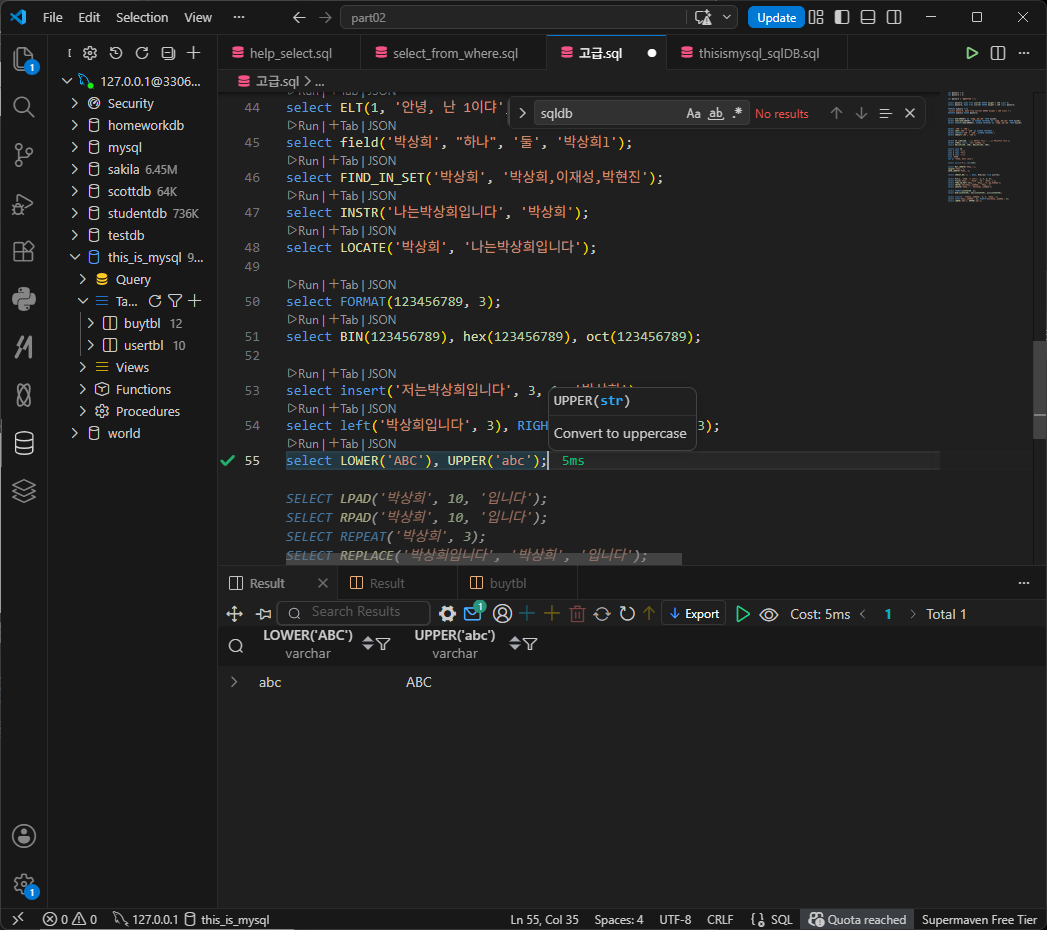Click JSON above line 53 insert query
This screenshot has width=1047, height=930.
[x=382, y=373]
